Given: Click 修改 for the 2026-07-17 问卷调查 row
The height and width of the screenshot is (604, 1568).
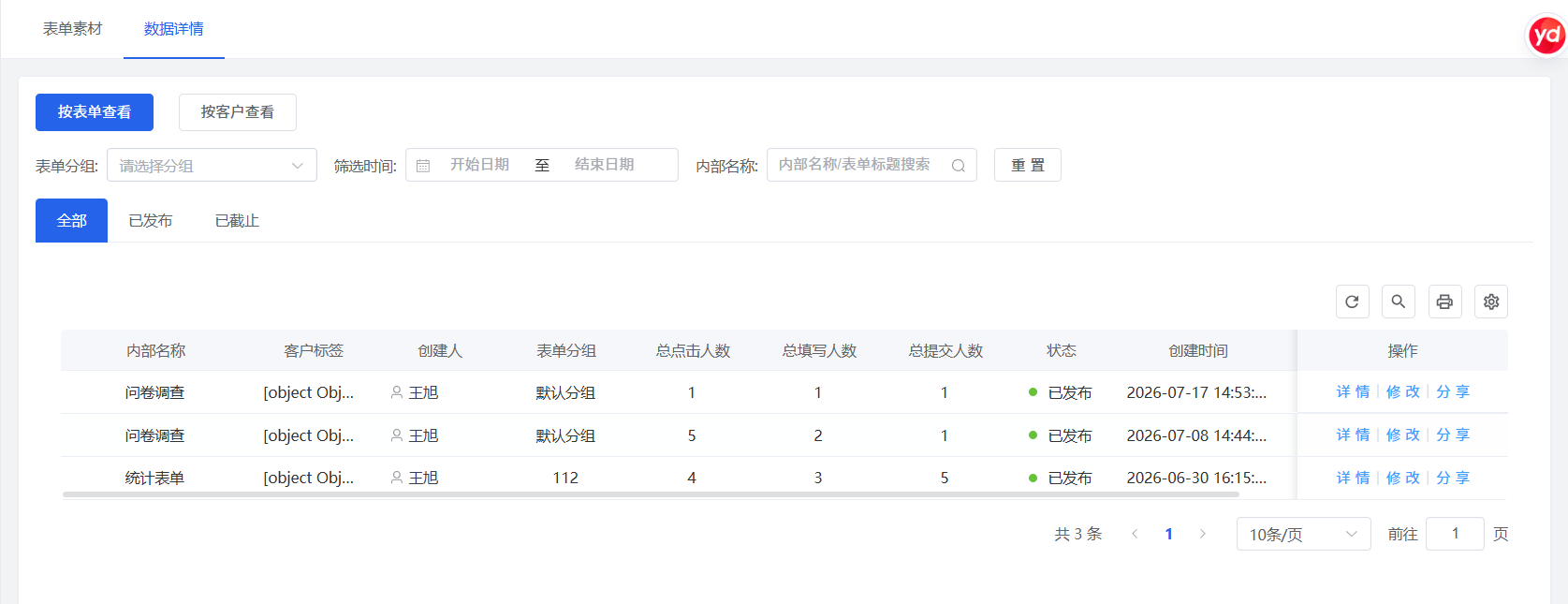Looking at the screenshot, I should [1403, 391].
